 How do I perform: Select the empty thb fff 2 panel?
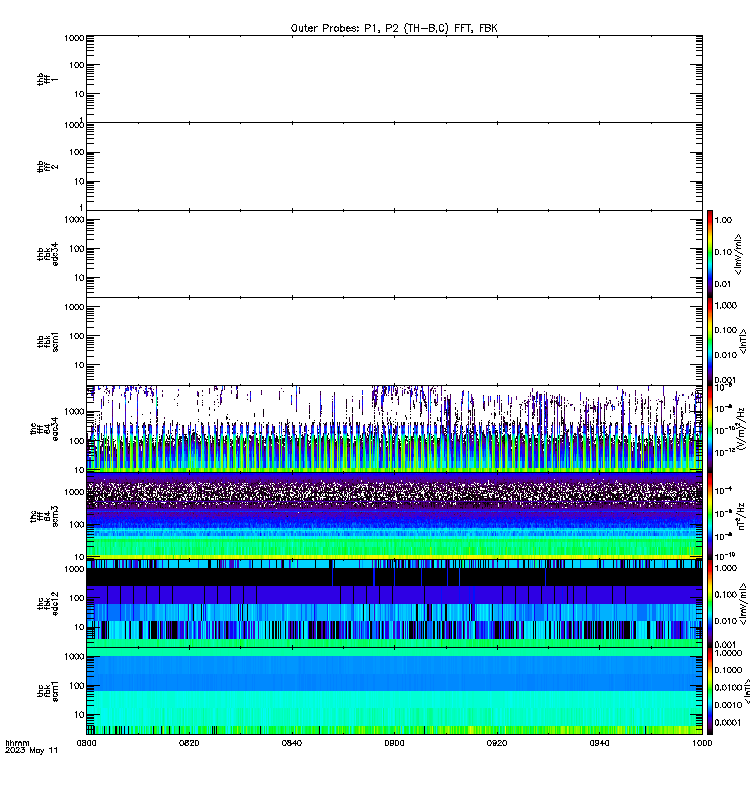point(394,166)
